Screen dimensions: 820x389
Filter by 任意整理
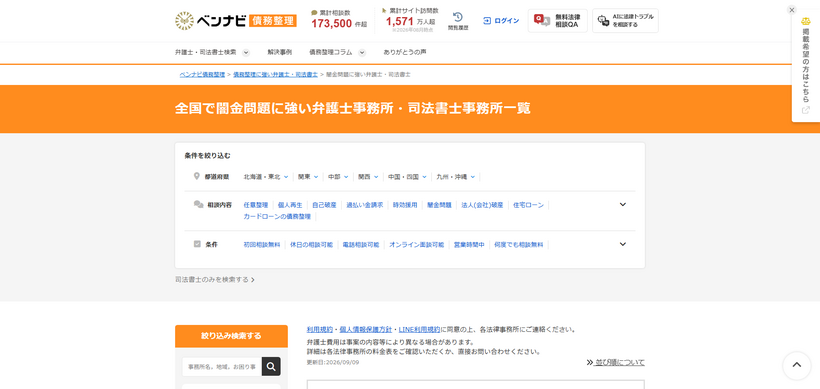(256, 205)
